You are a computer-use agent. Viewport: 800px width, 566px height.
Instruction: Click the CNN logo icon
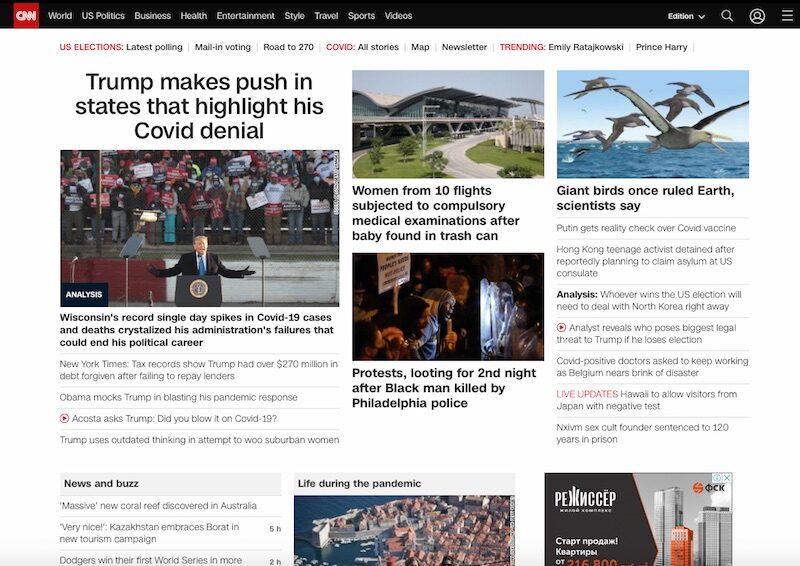click(x=26, y=15)
